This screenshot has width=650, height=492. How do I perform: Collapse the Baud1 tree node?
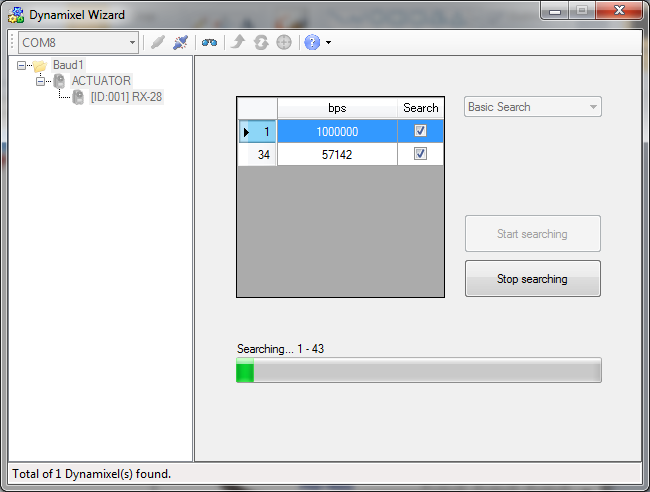(x=22, y=65)
